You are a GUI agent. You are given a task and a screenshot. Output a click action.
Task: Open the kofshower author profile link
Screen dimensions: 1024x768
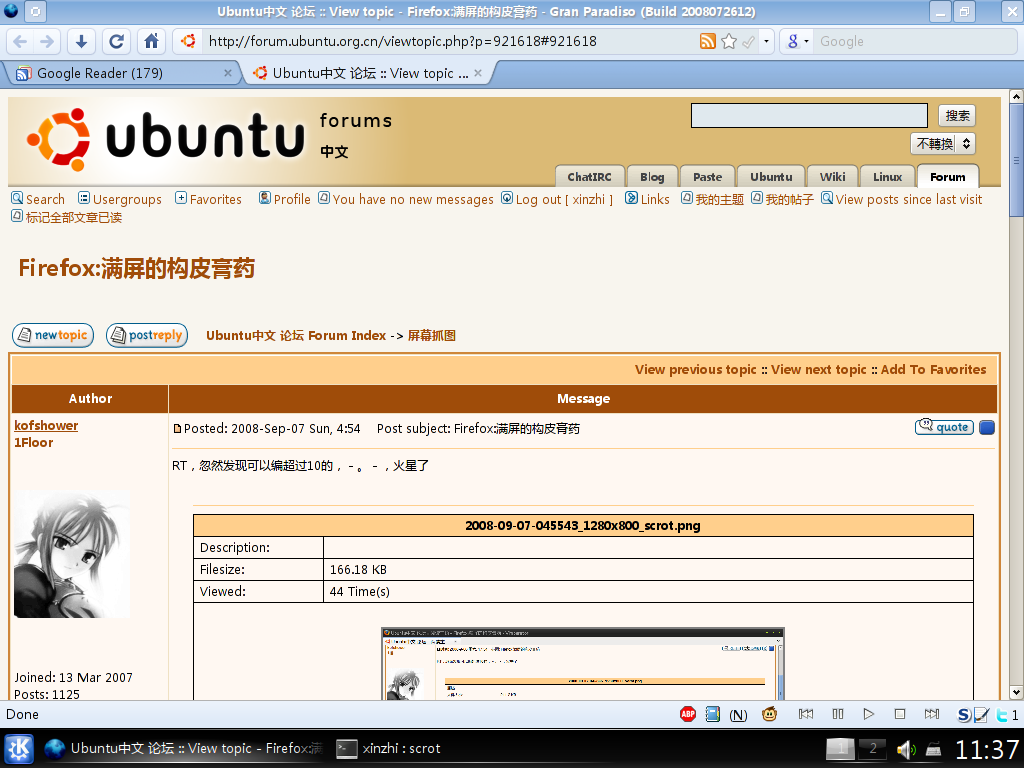[46, 425]
